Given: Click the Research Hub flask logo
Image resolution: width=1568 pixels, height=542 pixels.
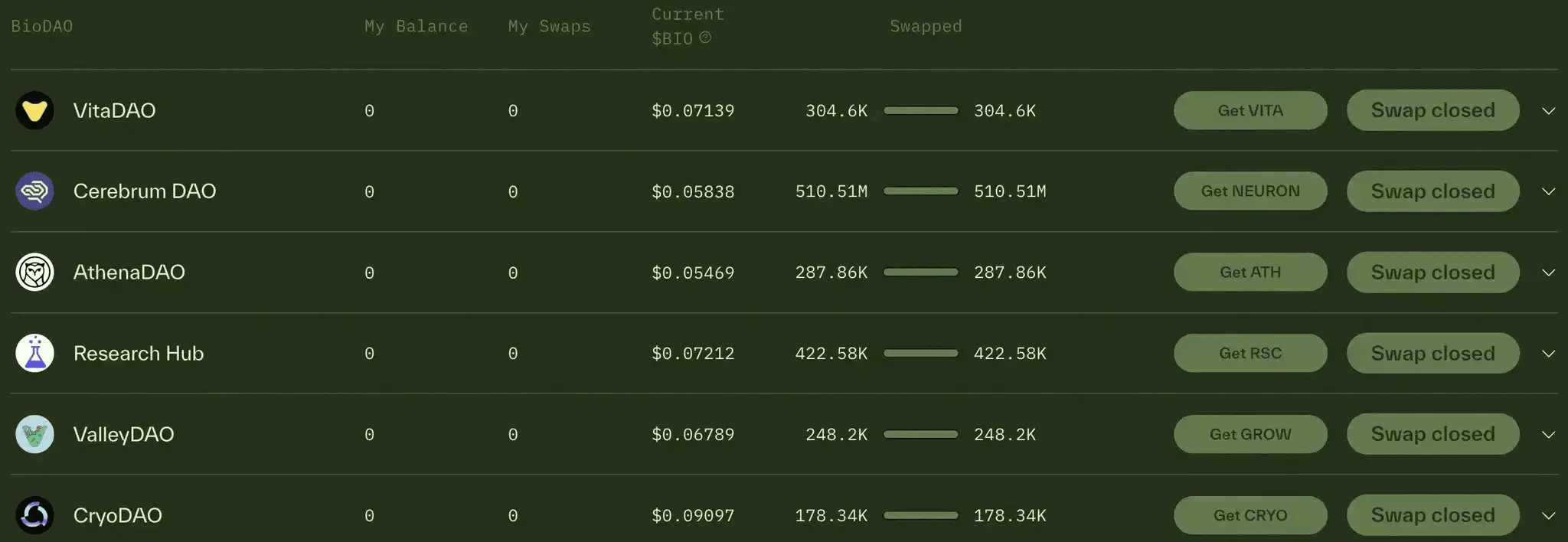Looking at the screenshot, I should (x=34, y=353).
